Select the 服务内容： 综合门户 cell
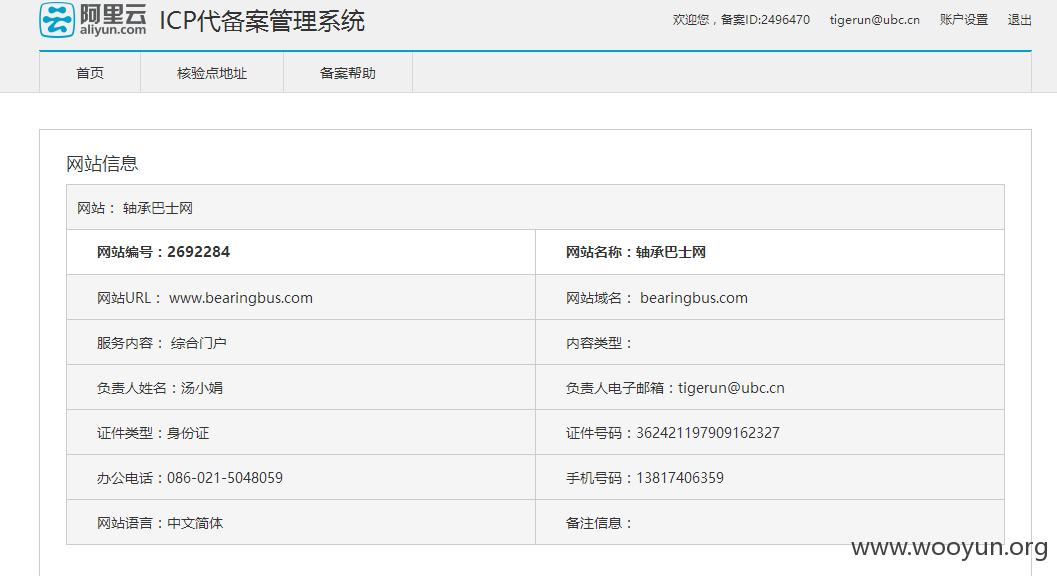This screenshot has height=576, width=1057. [x=301, y=343]
